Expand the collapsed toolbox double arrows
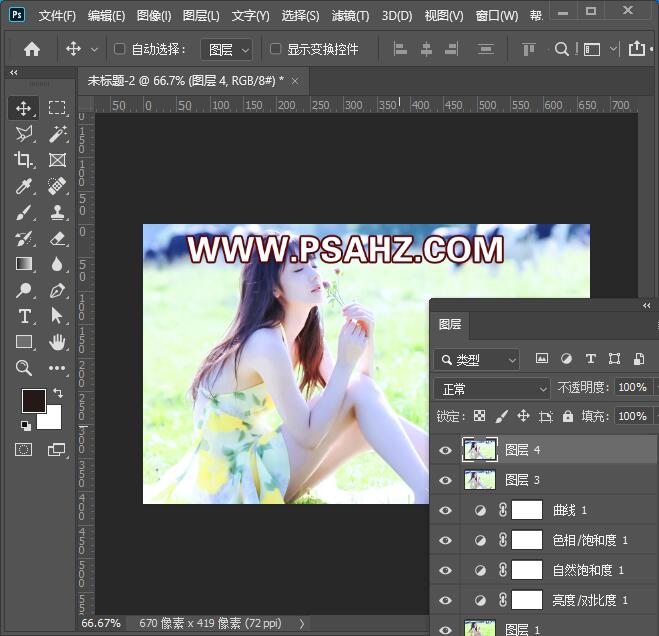 tap(14, 72)
